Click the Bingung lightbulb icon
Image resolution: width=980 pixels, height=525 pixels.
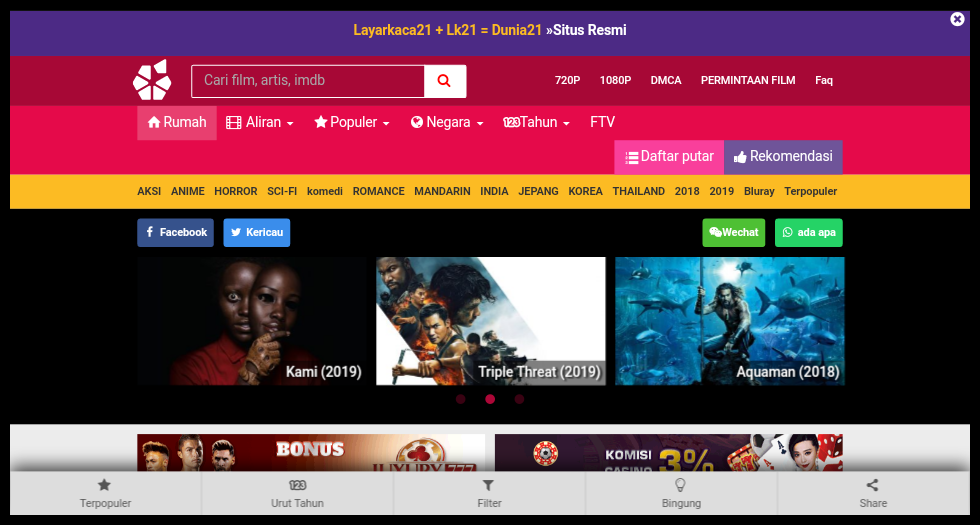click(681, 485)
